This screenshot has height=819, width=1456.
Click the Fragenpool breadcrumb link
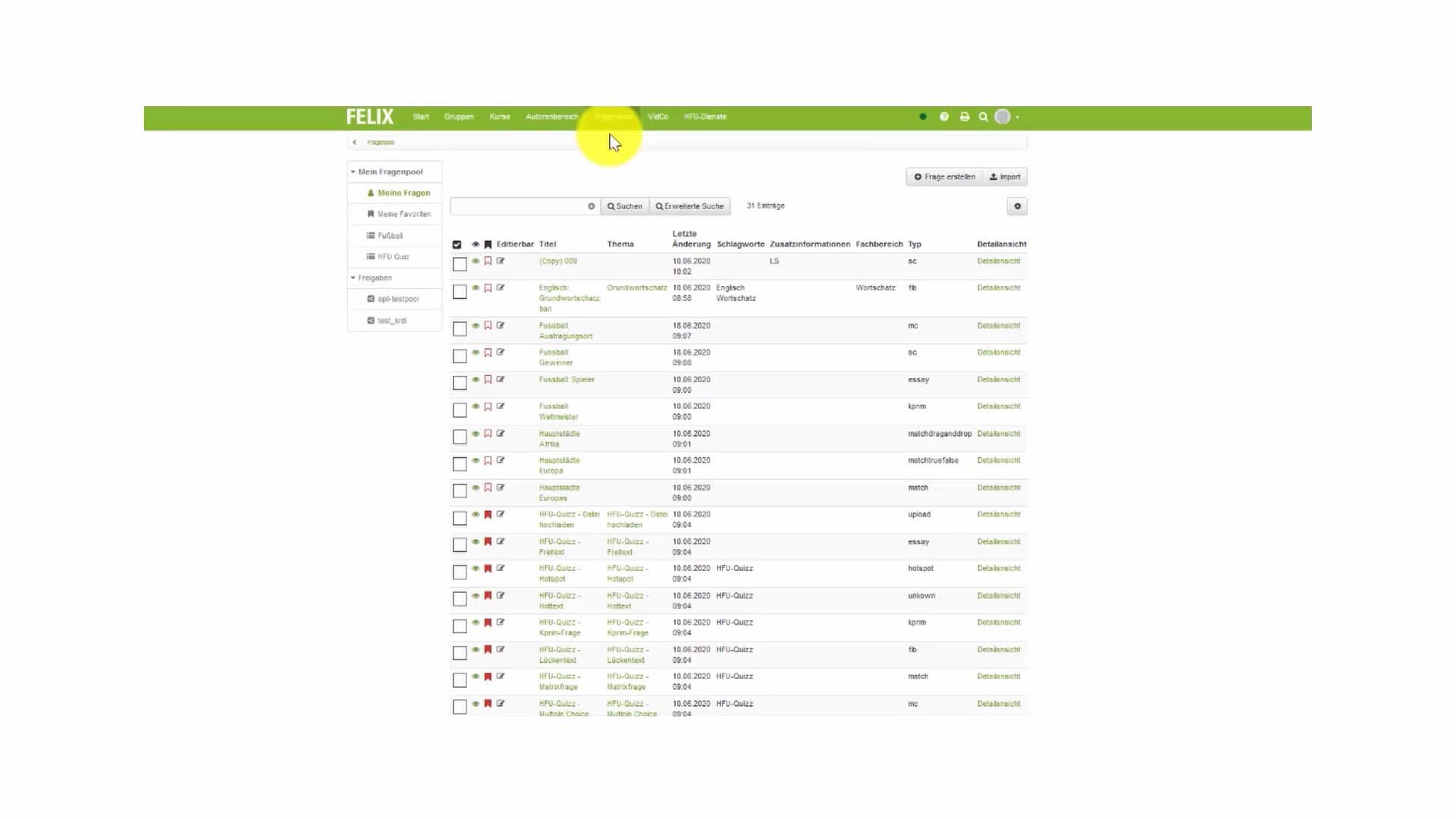[381, 143]
